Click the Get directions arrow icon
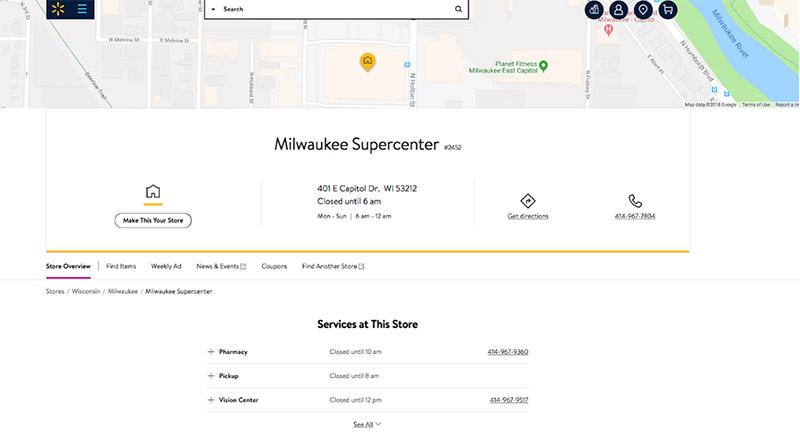This screenshot has height=434, width=800. click(528, 200)
